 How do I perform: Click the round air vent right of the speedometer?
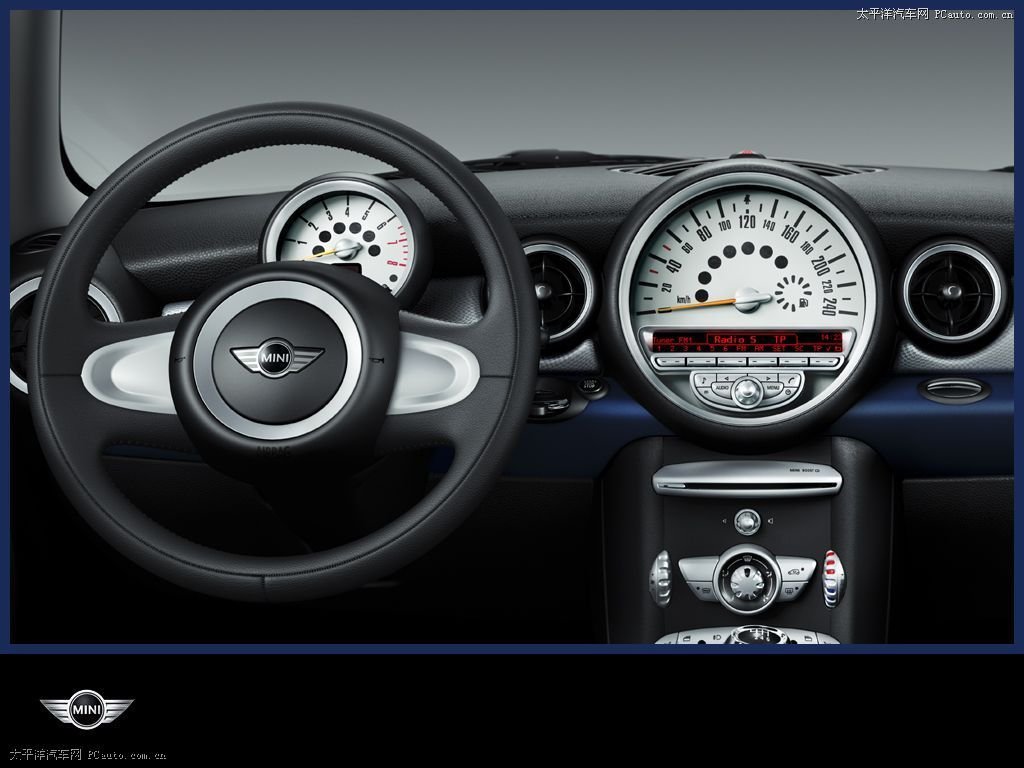coord(952,292)
